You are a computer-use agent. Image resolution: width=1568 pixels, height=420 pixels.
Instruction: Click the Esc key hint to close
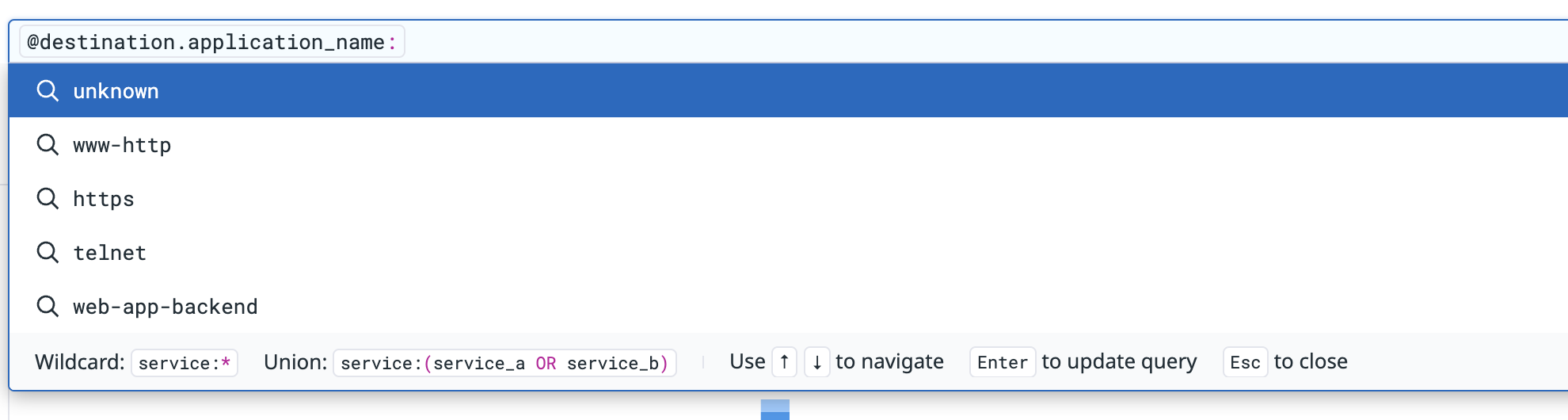click(x=1246, y=362)
